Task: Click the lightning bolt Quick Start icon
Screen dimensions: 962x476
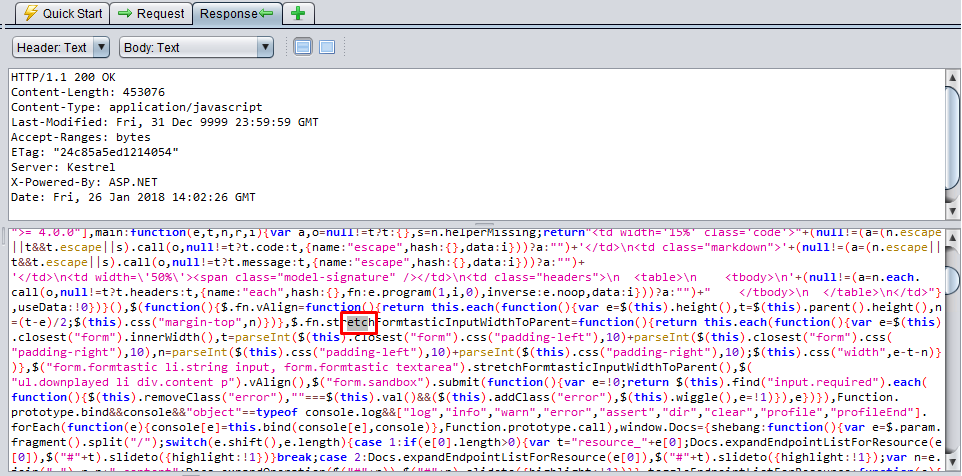Action: tap(30, 13)
